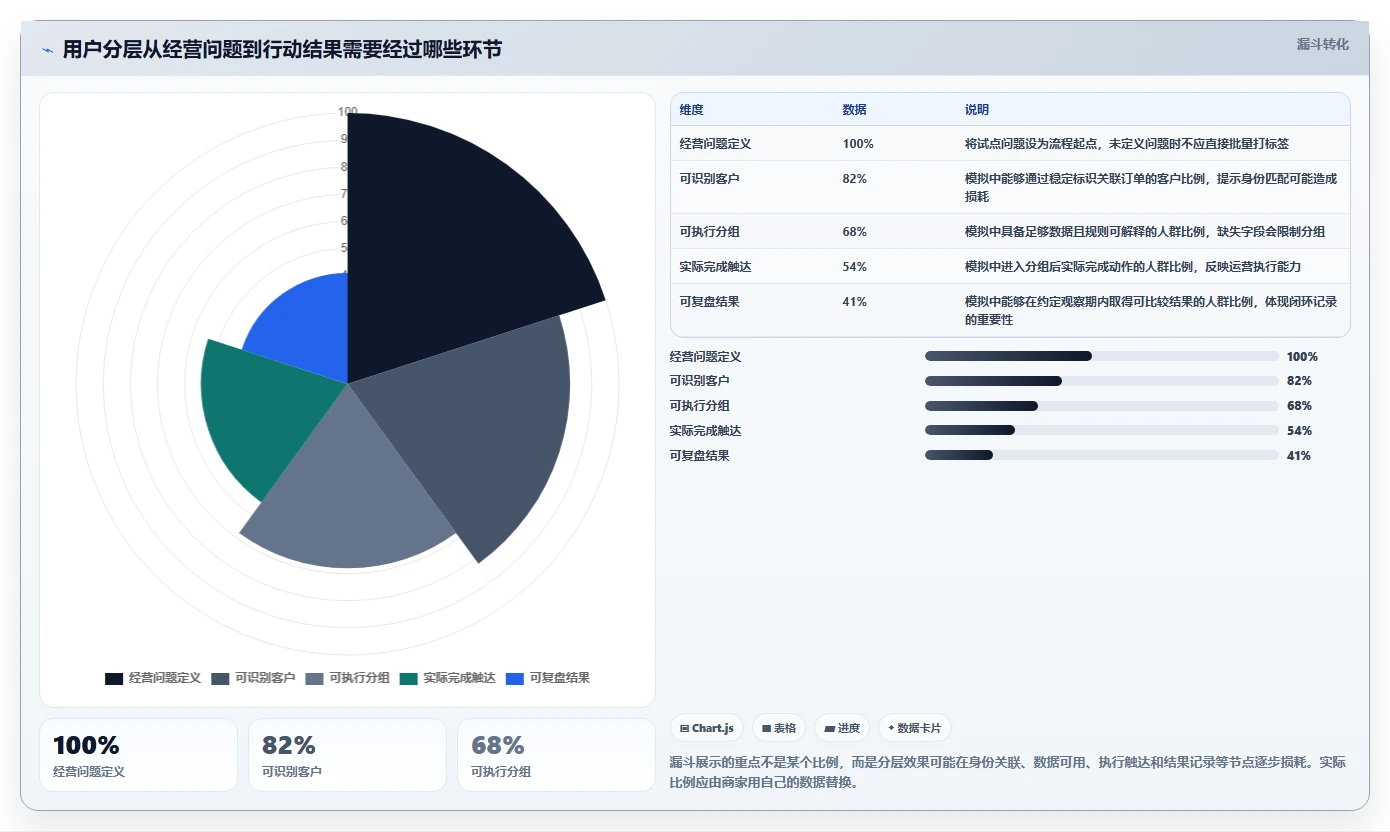Click the 41% value in the table
Image resolution: width=1390 pixels, height=832 pixels.
[854, 302]
